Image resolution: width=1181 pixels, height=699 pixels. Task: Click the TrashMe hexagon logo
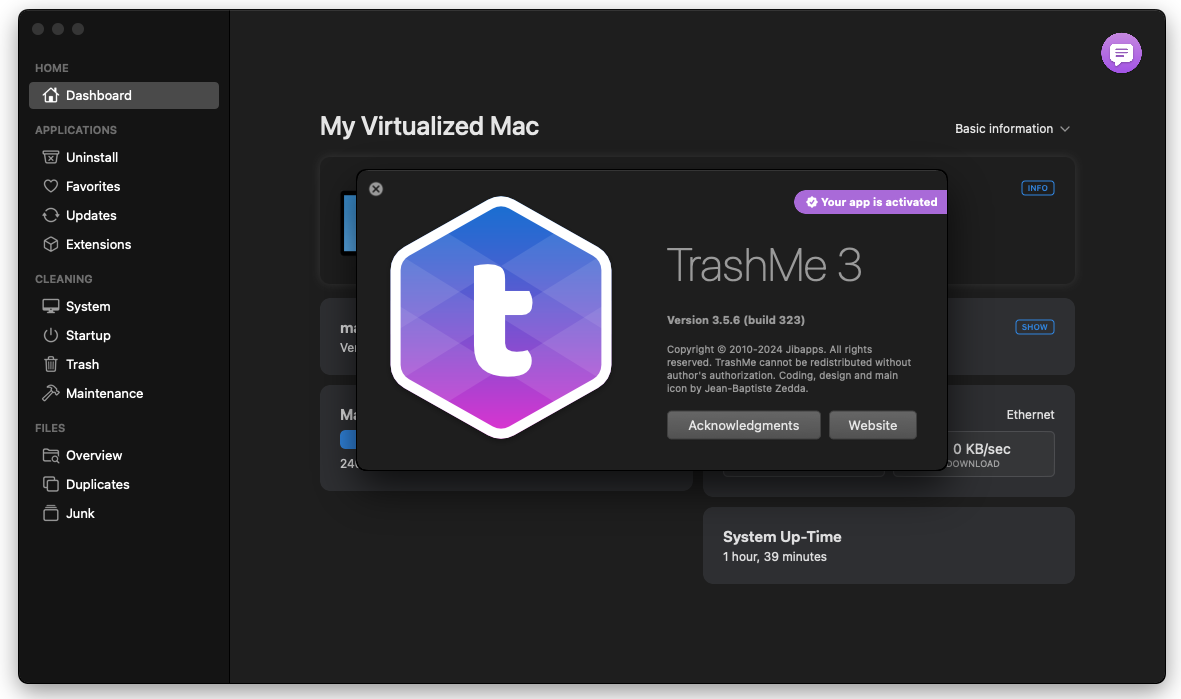click(x=500, y=318)
